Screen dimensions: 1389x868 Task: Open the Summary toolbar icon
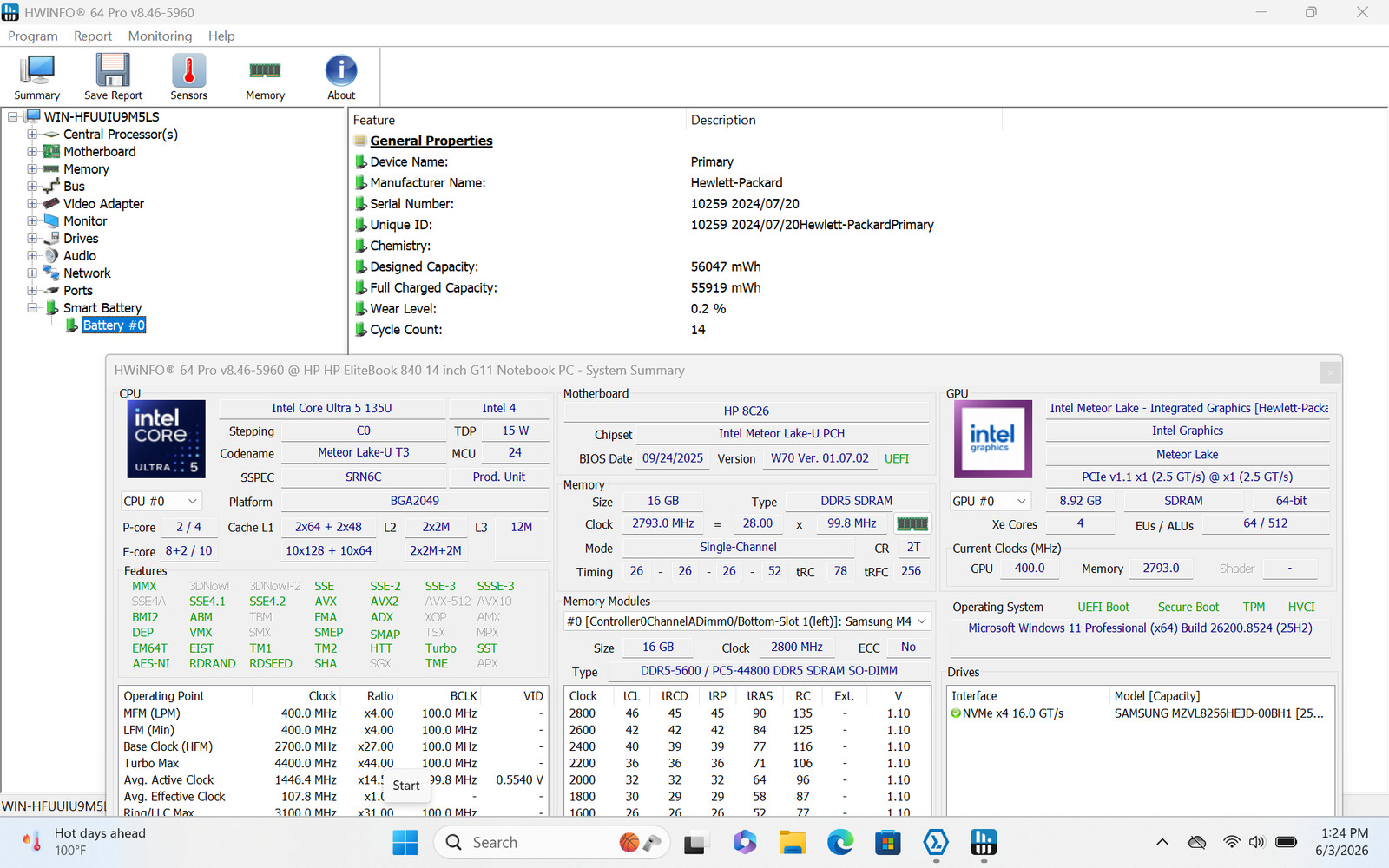click(36, 77)
